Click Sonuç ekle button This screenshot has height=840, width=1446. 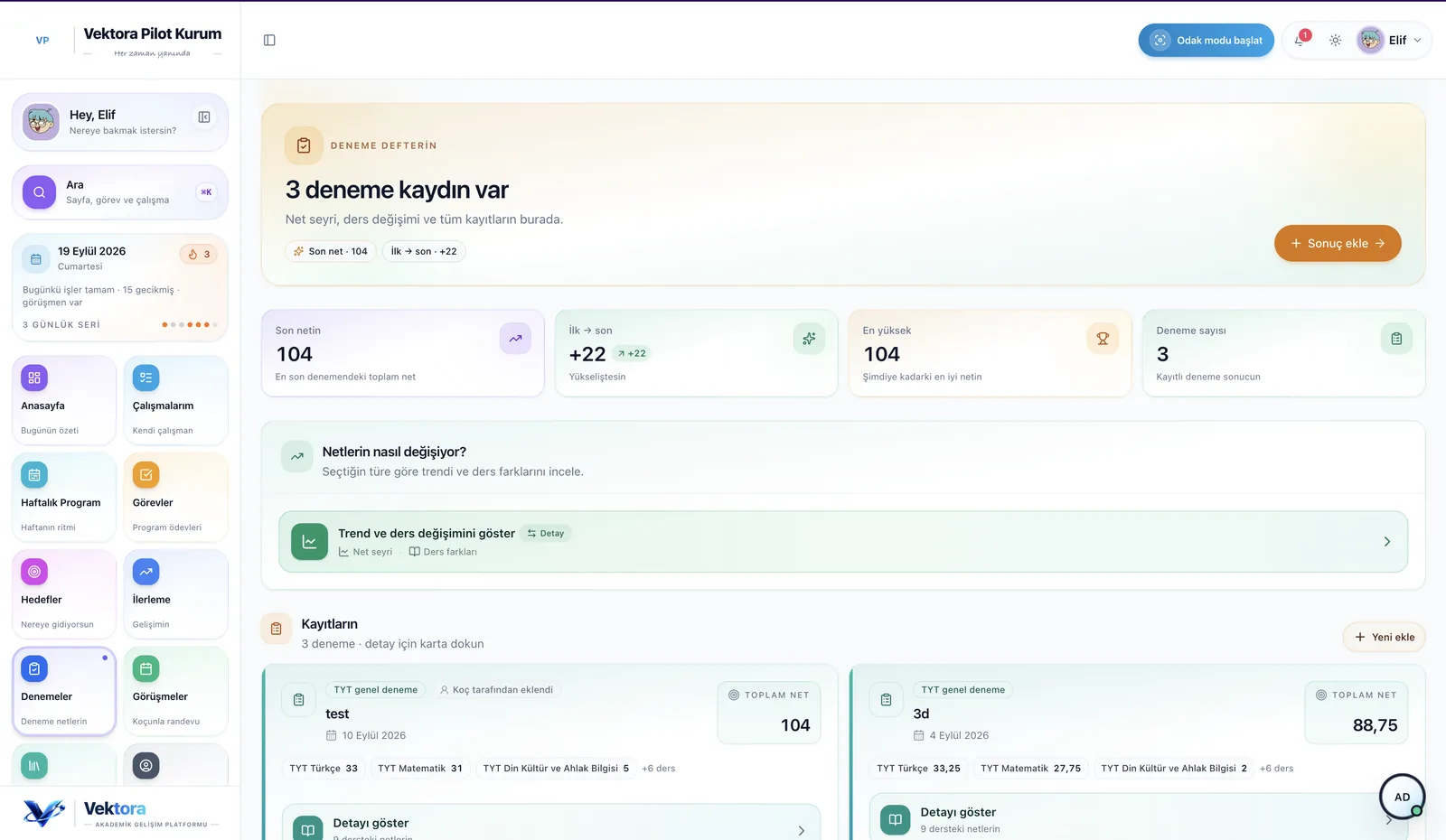(x=1338, y=243)
